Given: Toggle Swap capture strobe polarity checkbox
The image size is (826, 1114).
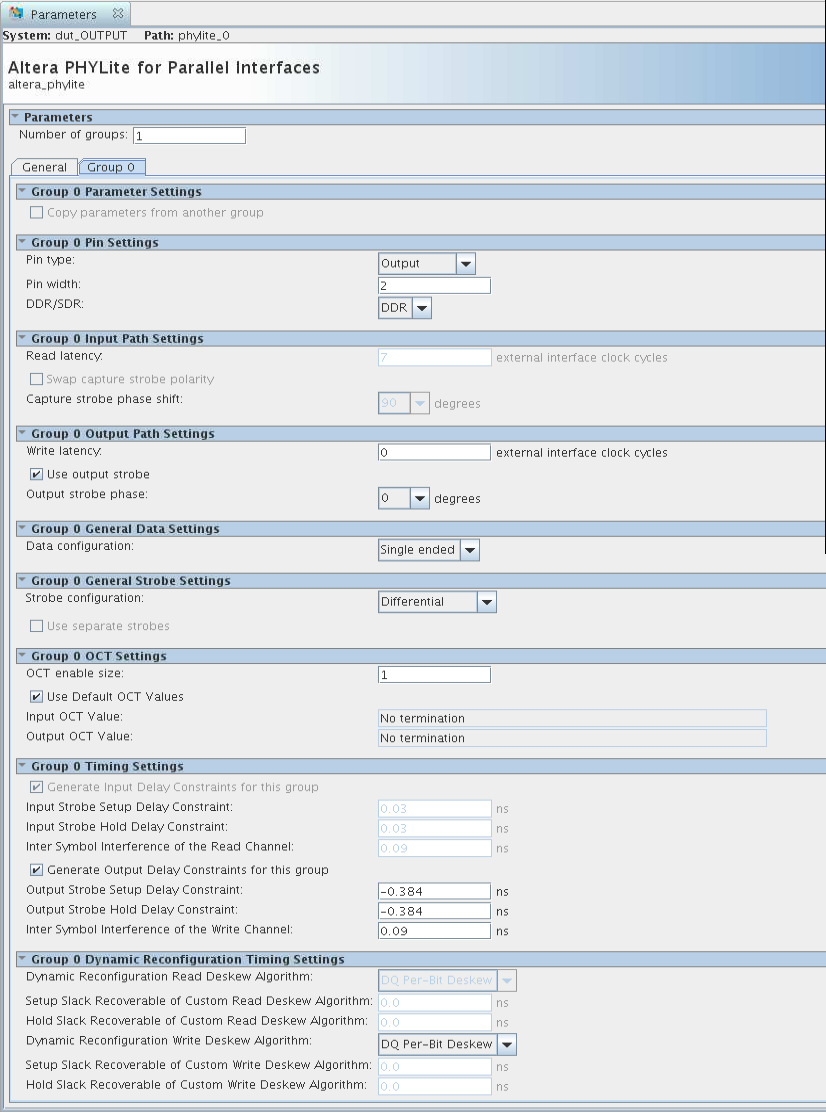Looking at the screenshot, I should coord(36,379).
